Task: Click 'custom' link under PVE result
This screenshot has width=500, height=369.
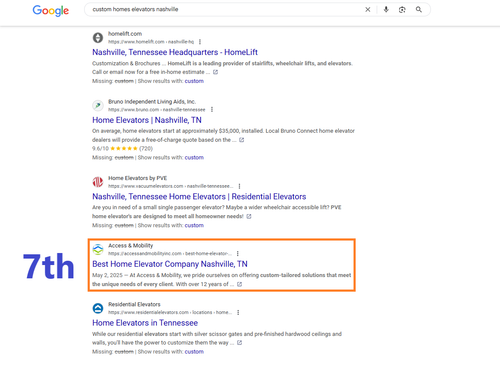Action: point(194,225)
